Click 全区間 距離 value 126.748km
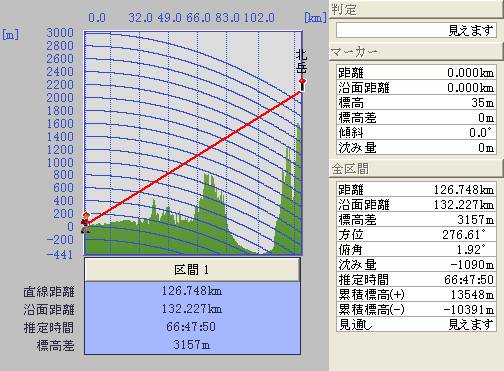 (x=464, y=190)
